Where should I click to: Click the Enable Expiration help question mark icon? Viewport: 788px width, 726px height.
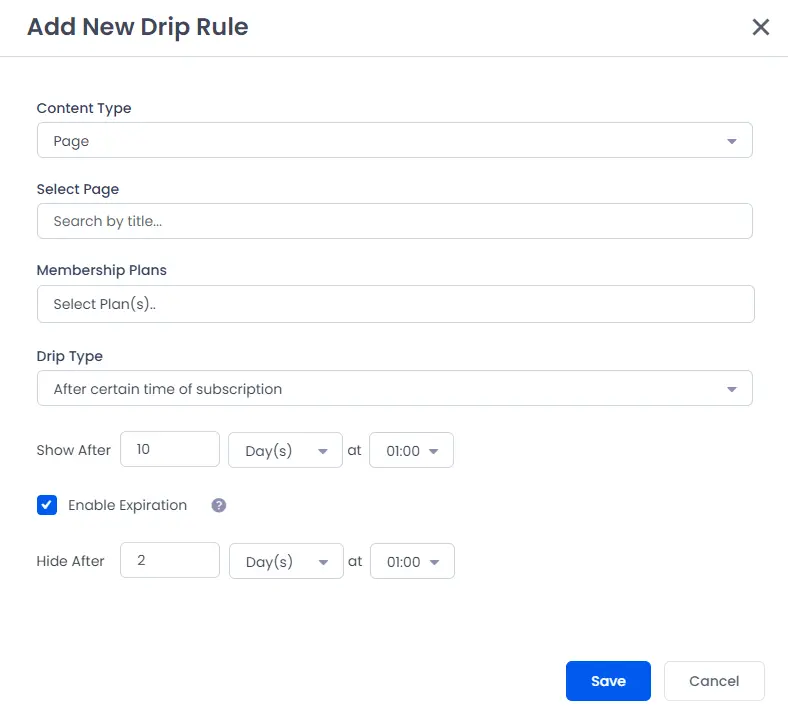pos(219,505)
